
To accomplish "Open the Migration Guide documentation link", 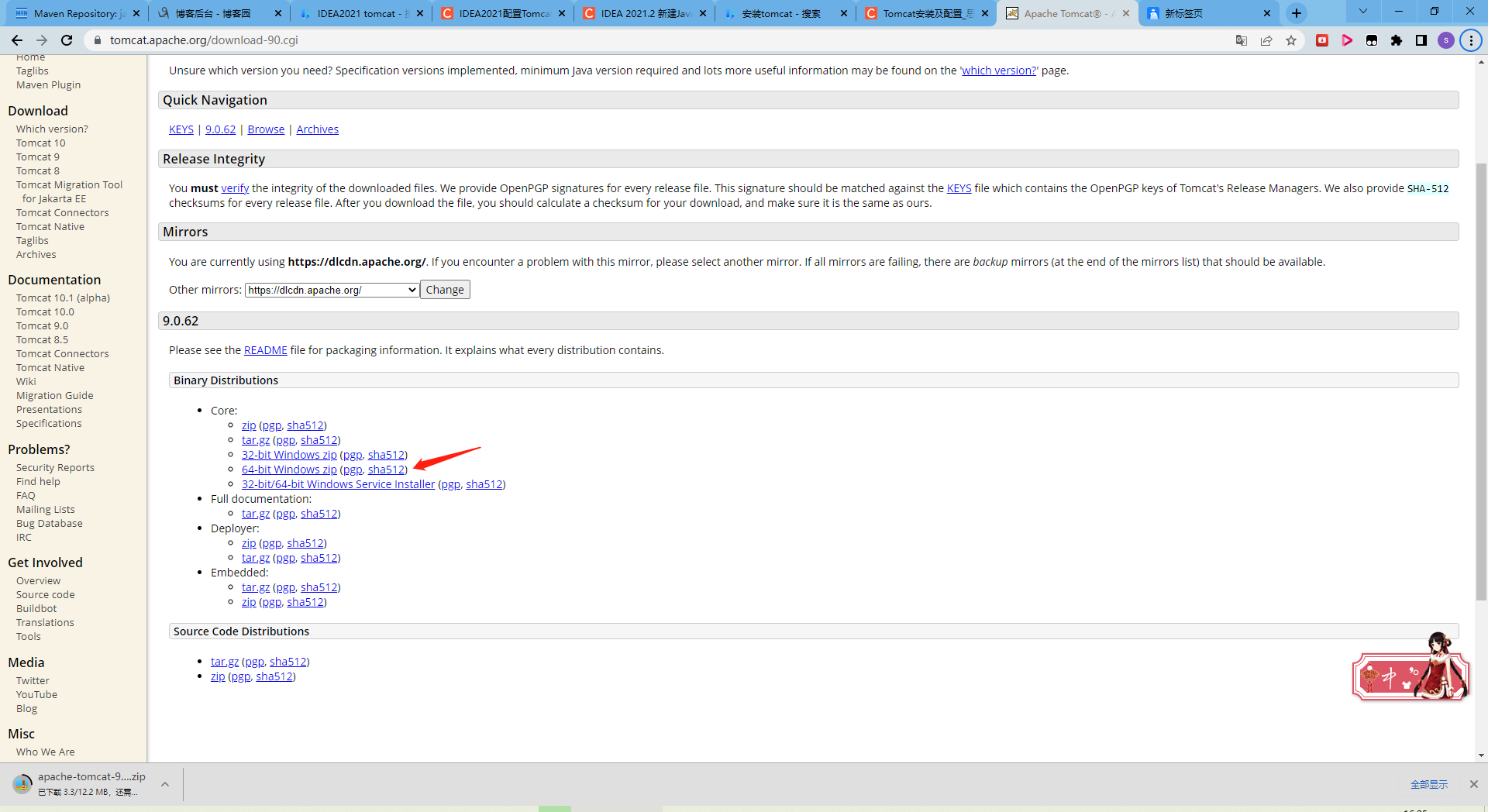I will [x=54, y=396].
